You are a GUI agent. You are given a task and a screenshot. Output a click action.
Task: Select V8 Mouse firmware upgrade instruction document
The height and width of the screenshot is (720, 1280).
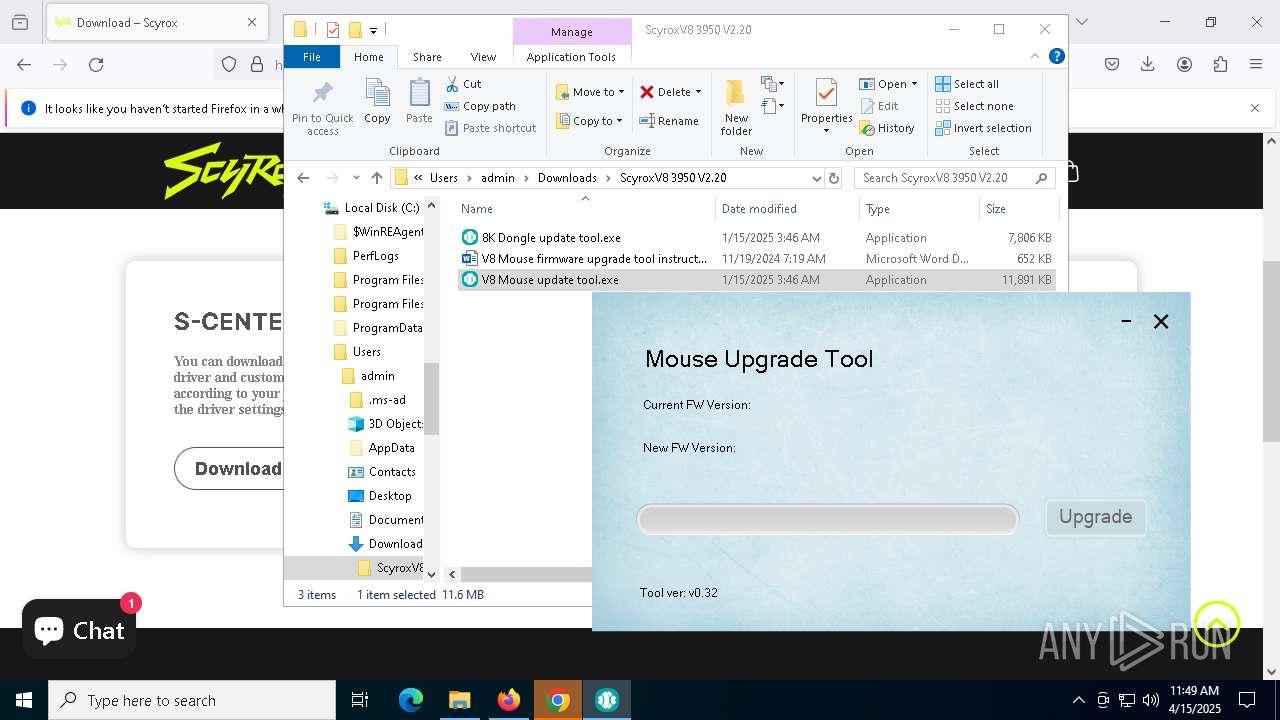point(756,259)
